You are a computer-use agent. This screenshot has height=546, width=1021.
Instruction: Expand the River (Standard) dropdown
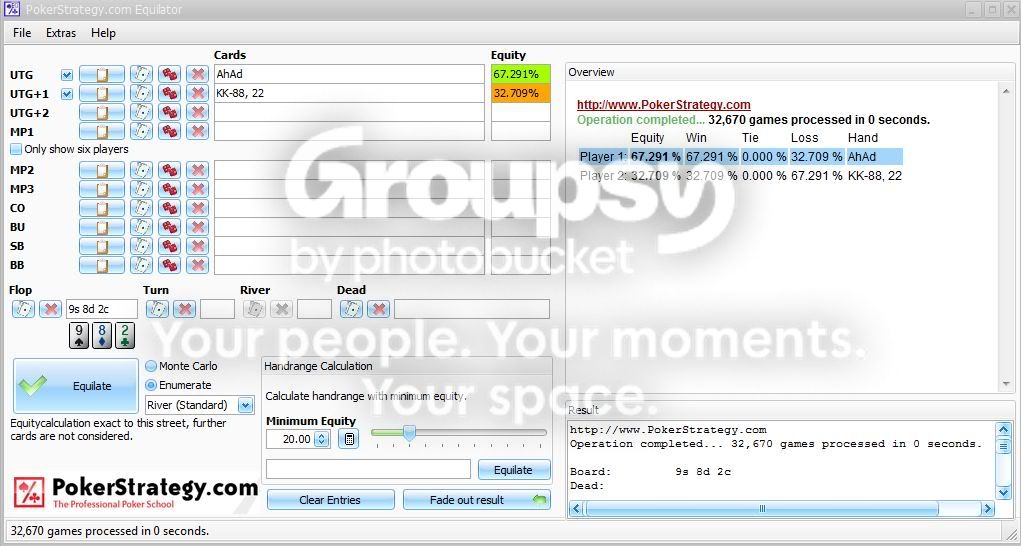[245, 405]
